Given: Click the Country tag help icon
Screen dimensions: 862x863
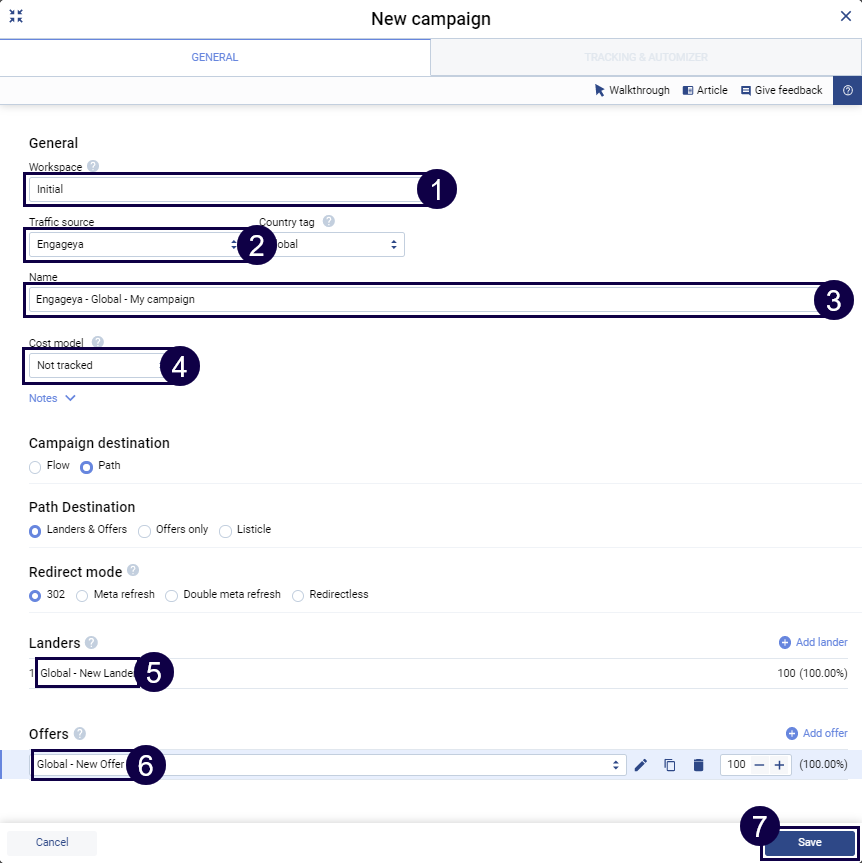Looking at the screenshot, I should pos(328,222).
